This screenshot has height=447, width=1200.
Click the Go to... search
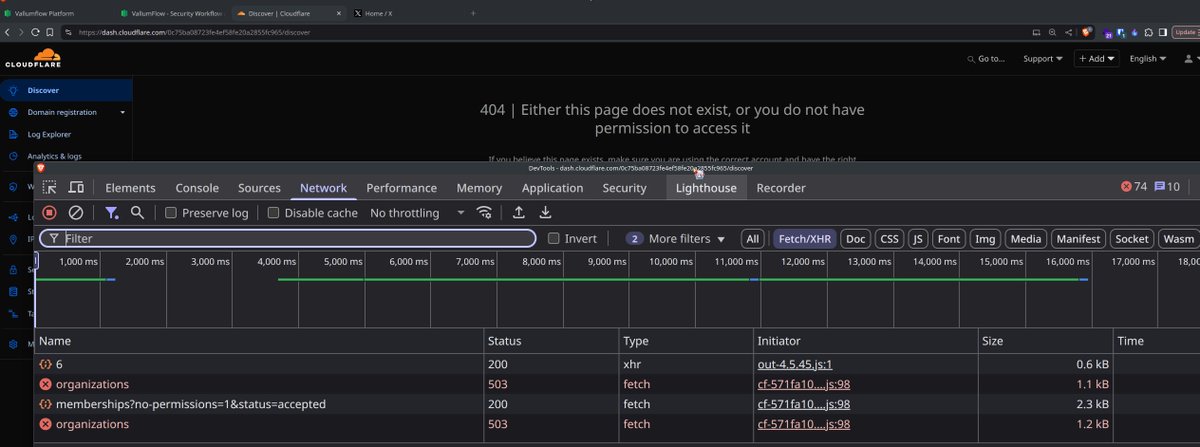(x=987, y=59)
